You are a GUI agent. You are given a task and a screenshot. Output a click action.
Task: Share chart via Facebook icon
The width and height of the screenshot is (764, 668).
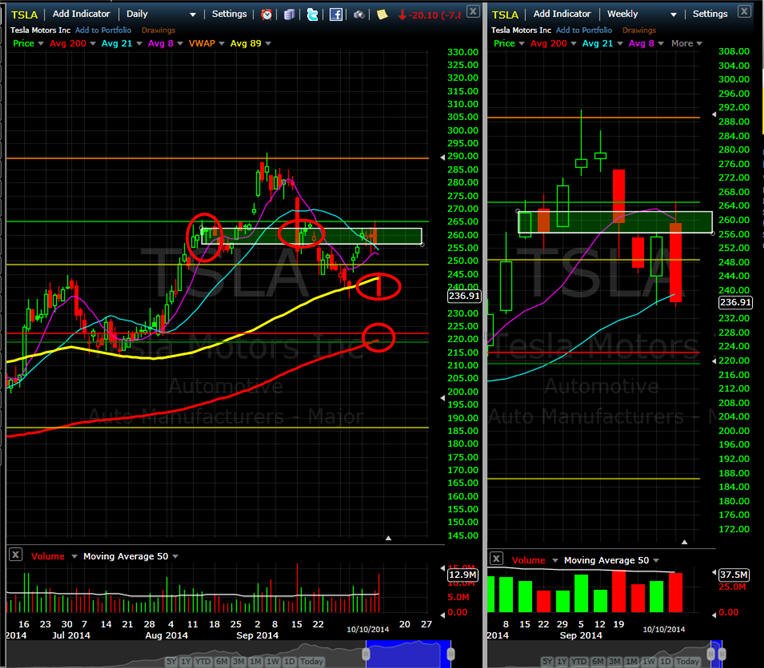coord(336,14)
